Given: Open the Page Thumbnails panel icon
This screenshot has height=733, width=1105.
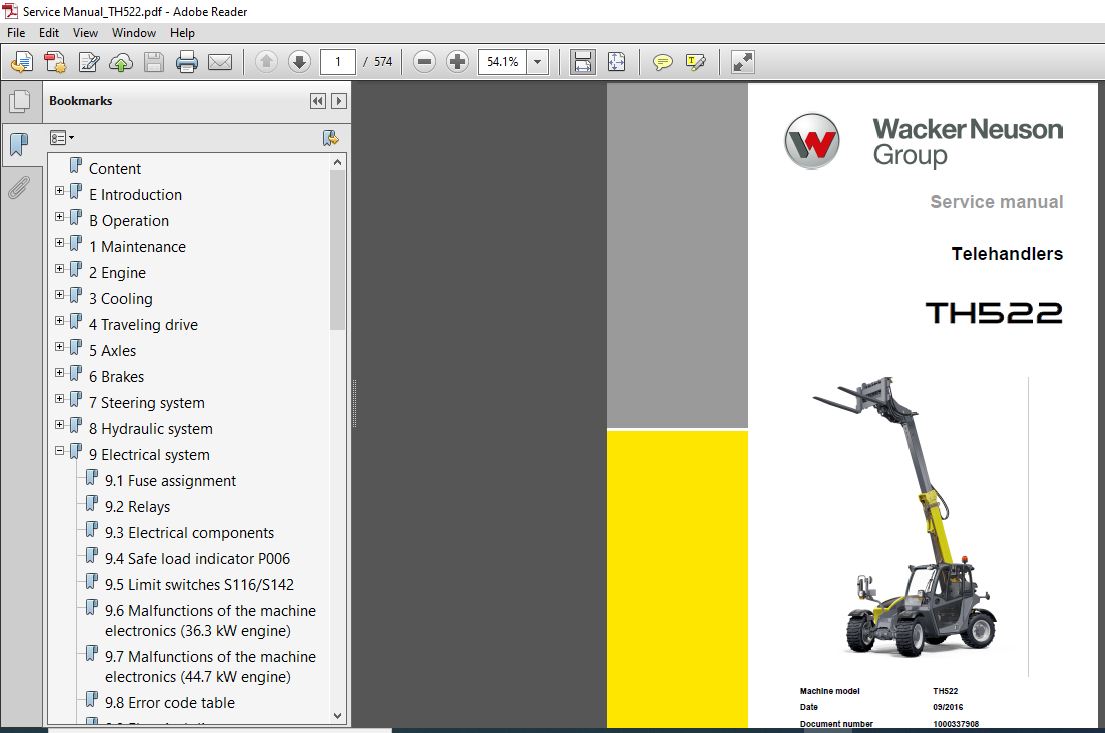Looking at the screenshot, I should 20,101.
